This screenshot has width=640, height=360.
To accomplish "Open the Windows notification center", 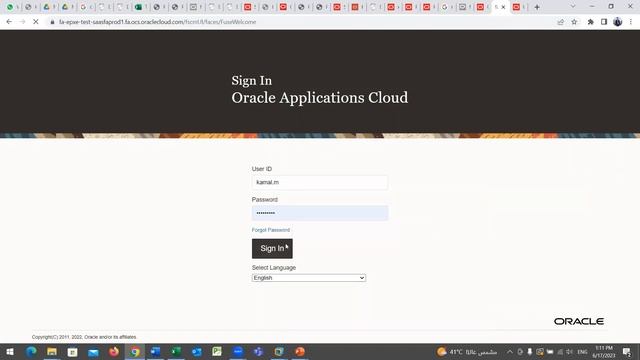I will (x=627, y=352).
